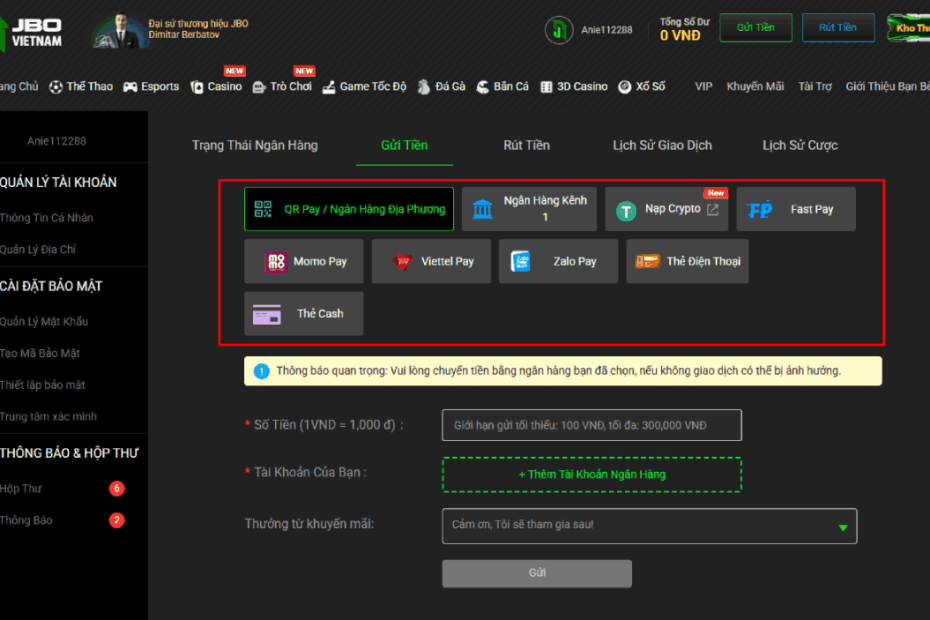Open the Khuyến Mãi menu
Image resolution: width=930 pixels, height=620 pixels.
pyautogui.click(x=755, y=87)
